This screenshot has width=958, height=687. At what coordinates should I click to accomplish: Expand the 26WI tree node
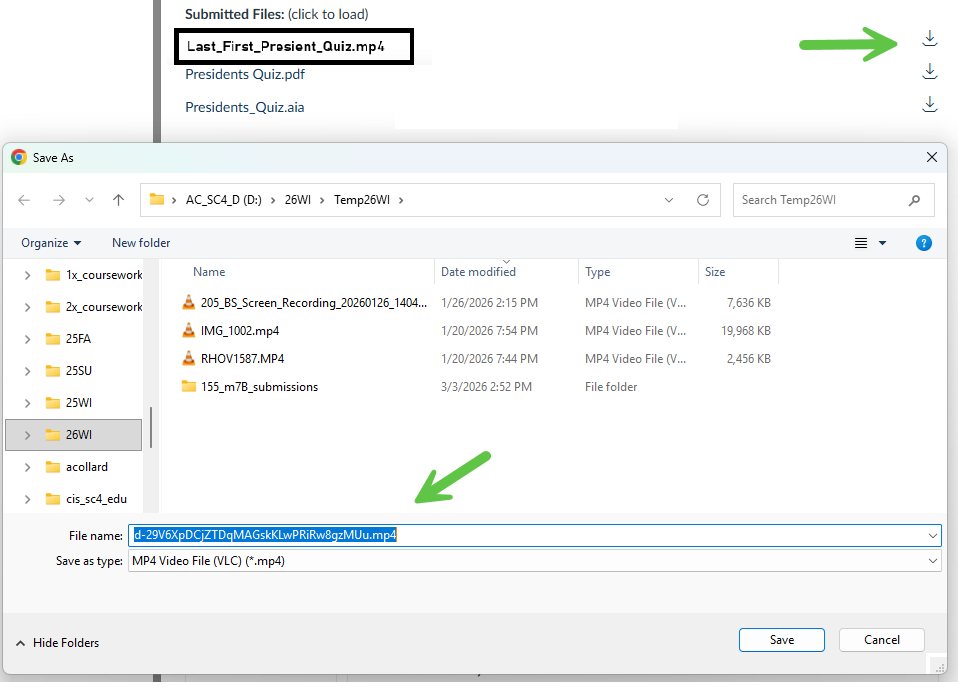(27, 435)
